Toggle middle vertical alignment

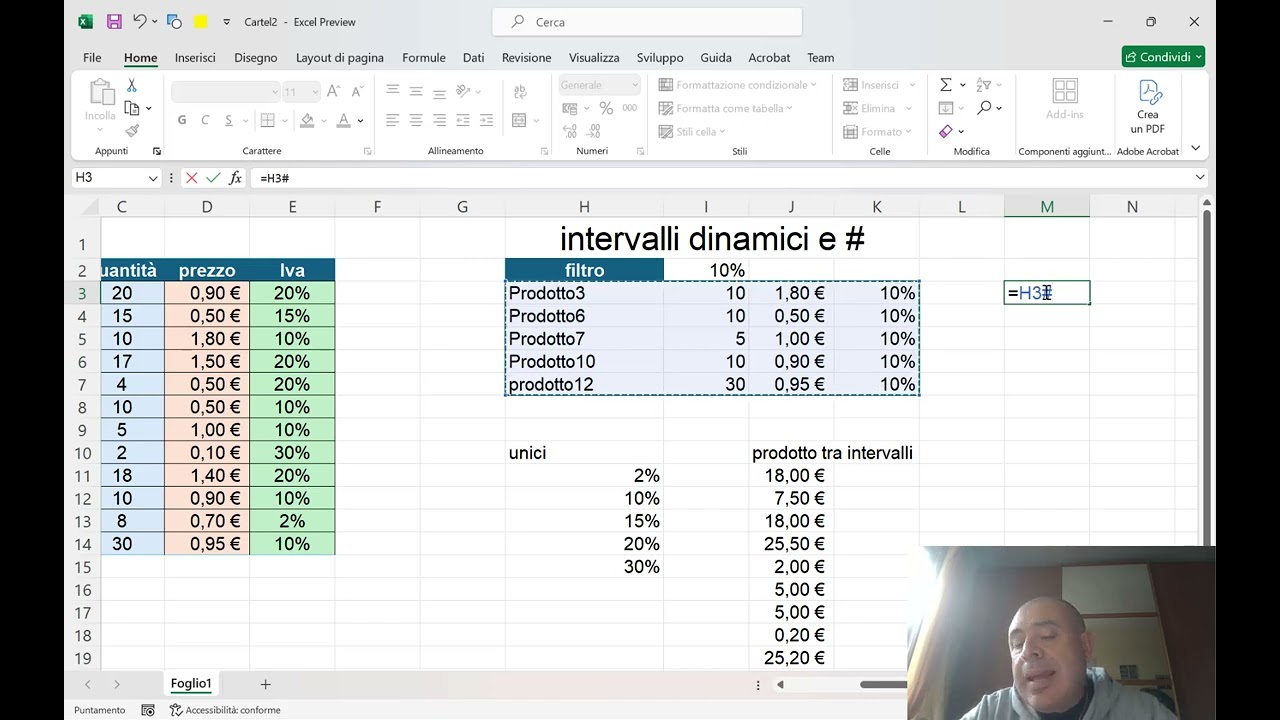[x=416, y=91]
